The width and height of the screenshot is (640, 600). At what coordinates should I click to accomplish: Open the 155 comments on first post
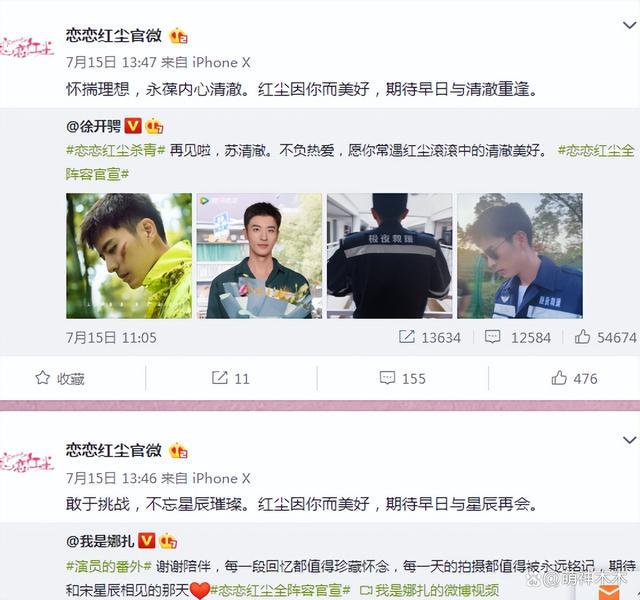(x=402, y=378)
